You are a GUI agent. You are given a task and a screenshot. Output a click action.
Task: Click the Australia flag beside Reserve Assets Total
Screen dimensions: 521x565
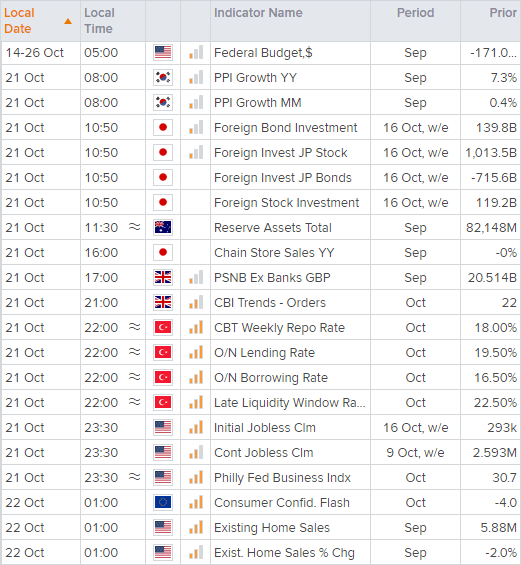click(x=163, y=227)
